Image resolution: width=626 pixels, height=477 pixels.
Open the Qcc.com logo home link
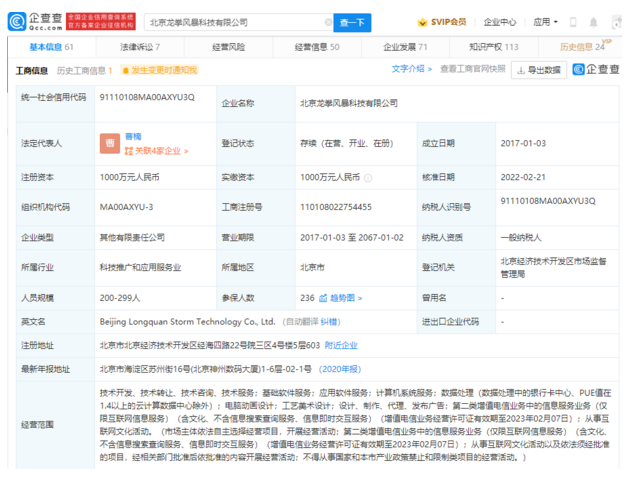click(x=35, y=22)
